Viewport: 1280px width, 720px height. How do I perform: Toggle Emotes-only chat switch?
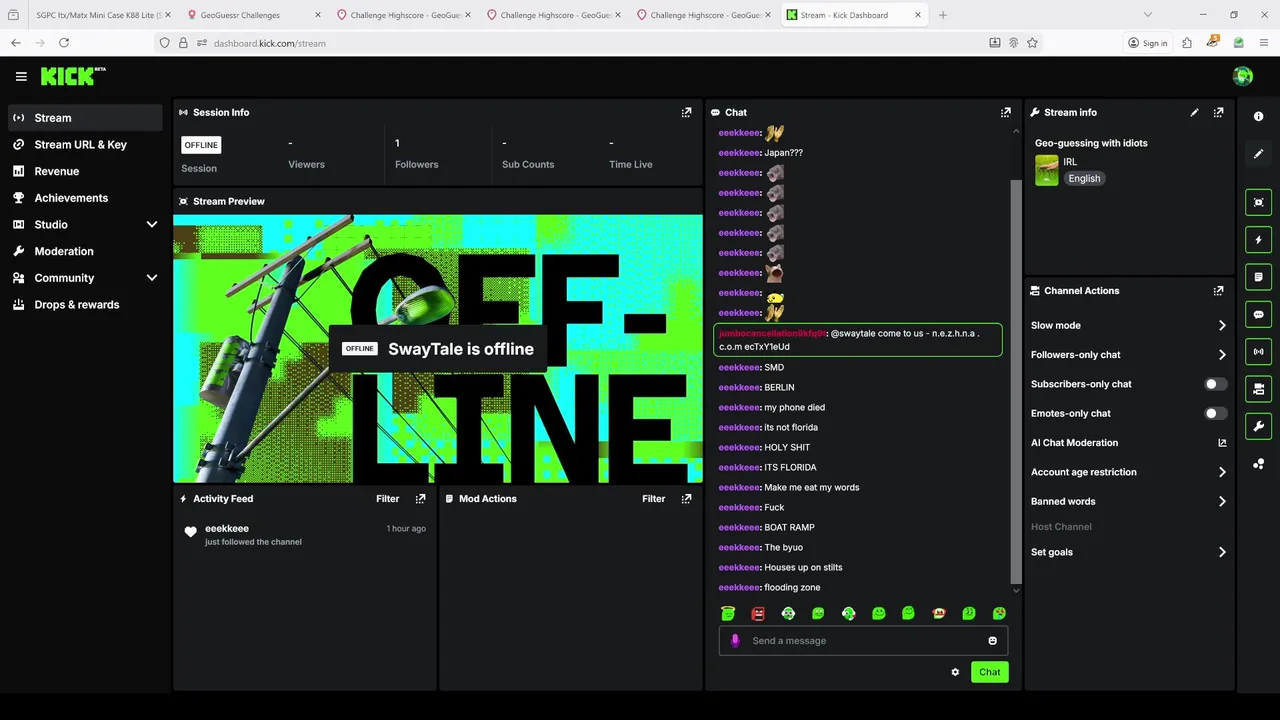(1215, 413)
